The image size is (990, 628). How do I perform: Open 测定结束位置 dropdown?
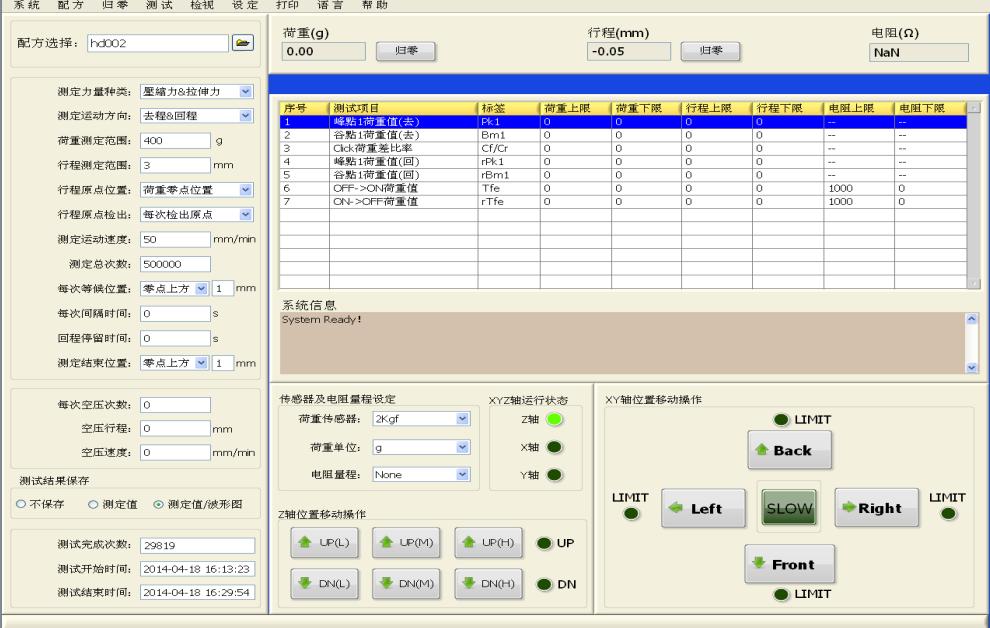[x=201, y=363]
